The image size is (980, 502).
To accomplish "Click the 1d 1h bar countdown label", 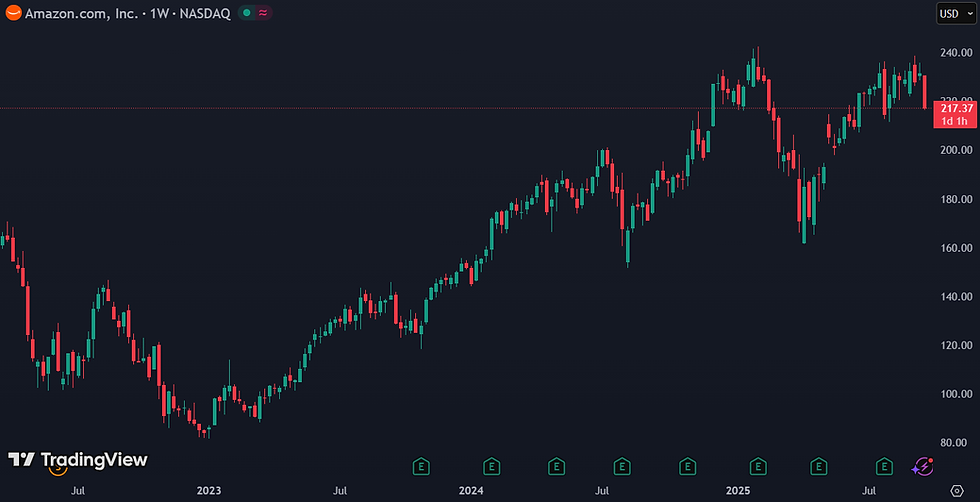I will coord(954,121).
